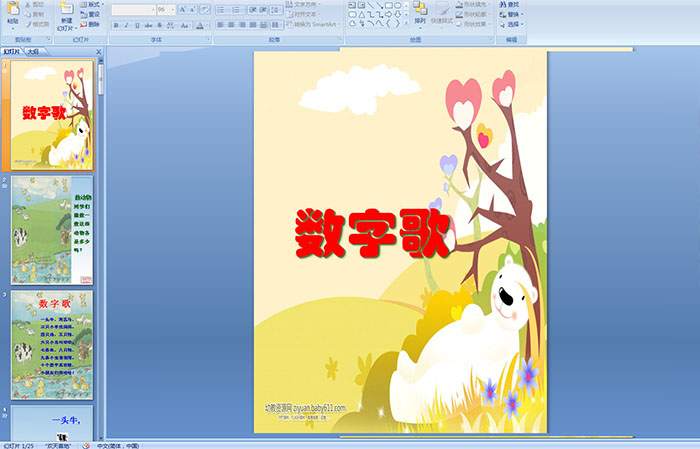Click the Increase List Level icon
Image resolution: width=700 pixels, height=449 pixels.
pyautogui.click(x=263, y=10)
